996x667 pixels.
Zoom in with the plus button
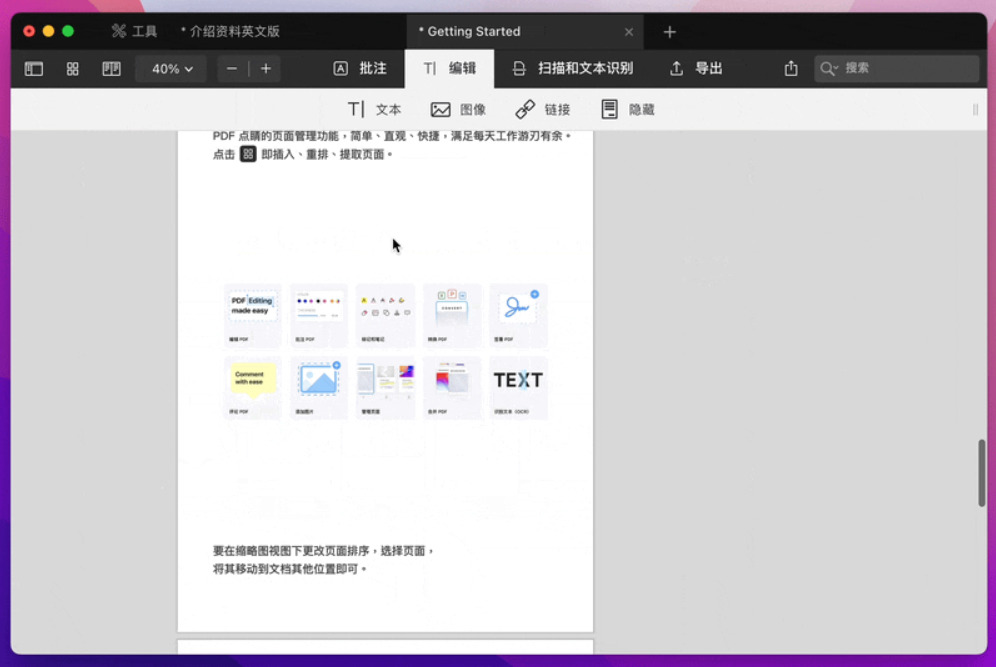click(266, 69)
